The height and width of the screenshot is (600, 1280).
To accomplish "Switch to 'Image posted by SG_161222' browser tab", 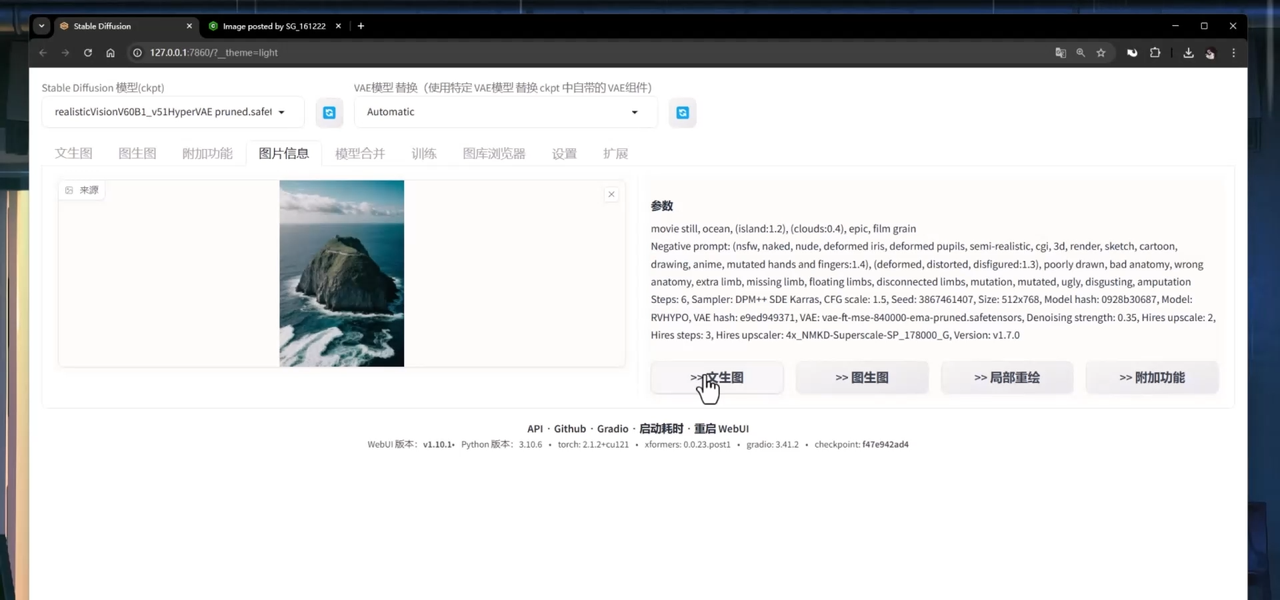I will click(x=273, y=26).
